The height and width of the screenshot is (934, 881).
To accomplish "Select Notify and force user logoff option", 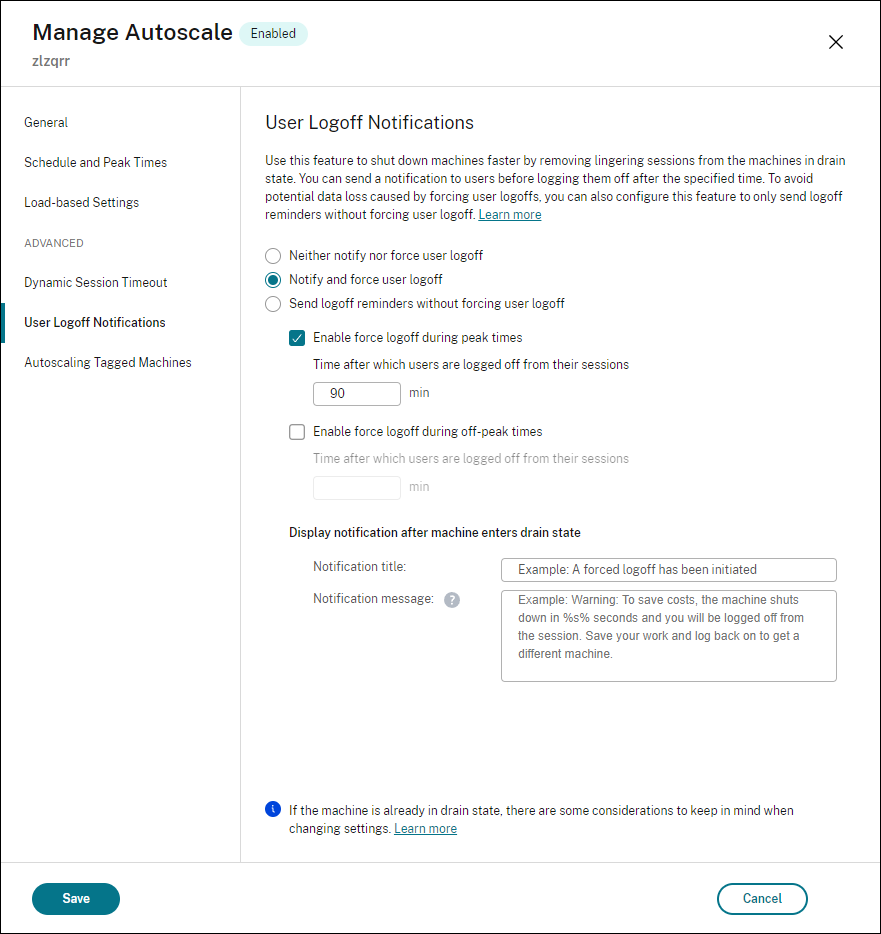I will [x=273, y=280].
